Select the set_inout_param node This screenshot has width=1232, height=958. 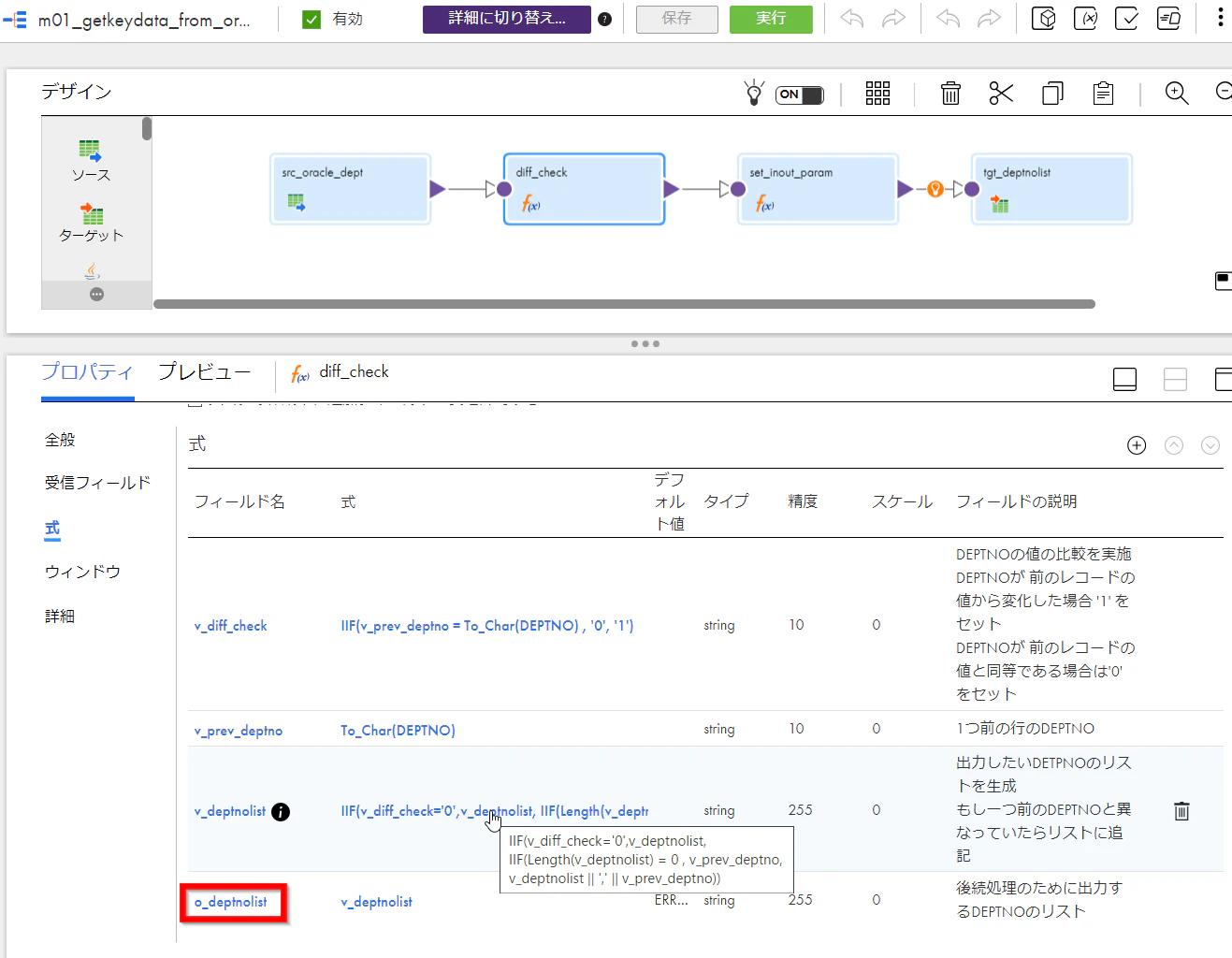coord(818,189)
